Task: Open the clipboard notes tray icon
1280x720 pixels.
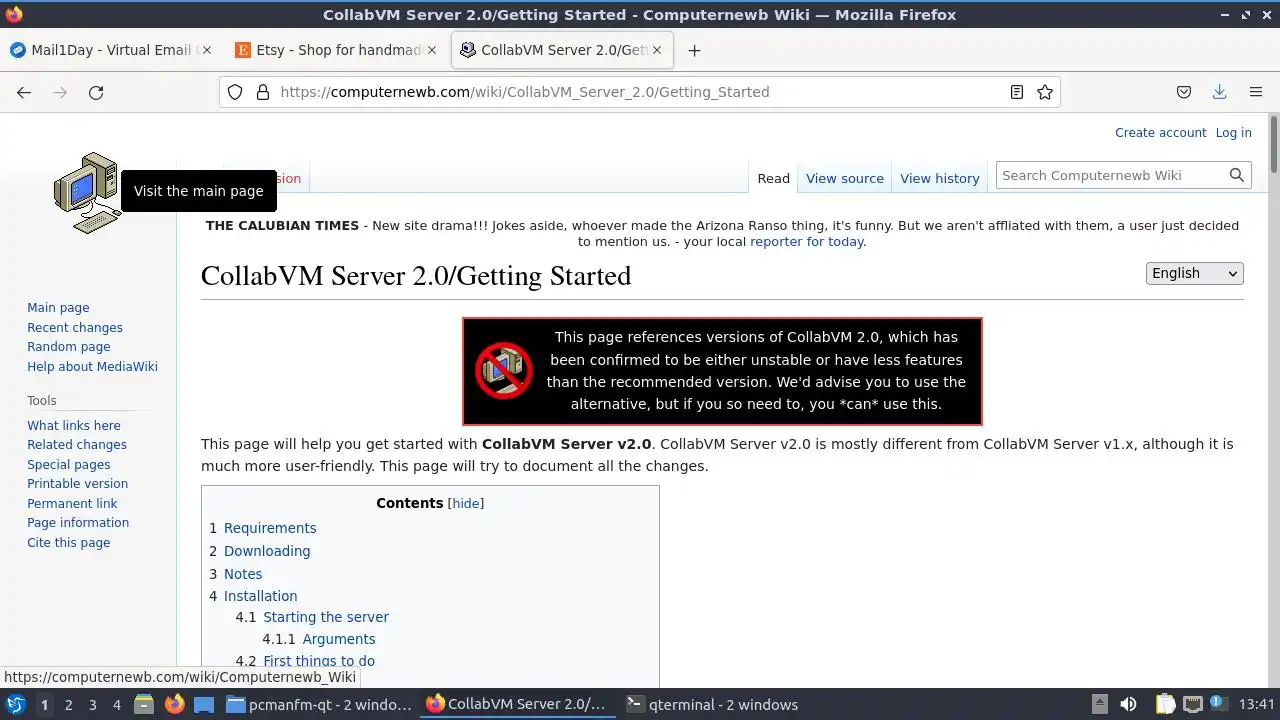Action: 1165,704
